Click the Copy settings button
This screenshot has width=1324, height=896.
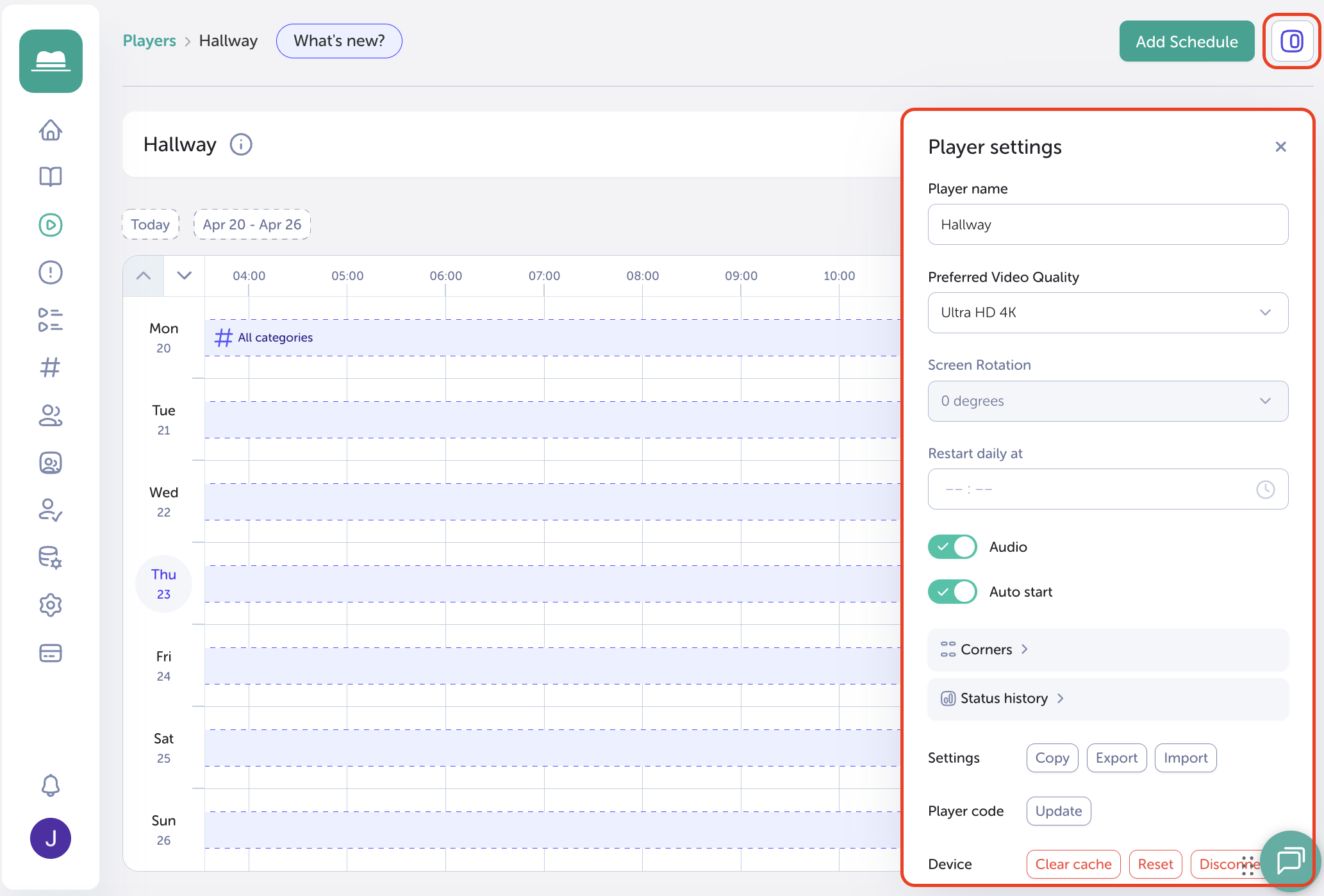[1052, 758]
